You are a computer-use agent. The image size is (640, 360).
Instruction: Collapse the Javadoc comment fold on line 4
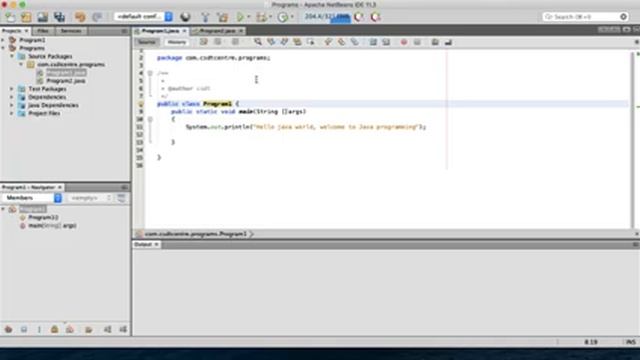click(150, 73)
